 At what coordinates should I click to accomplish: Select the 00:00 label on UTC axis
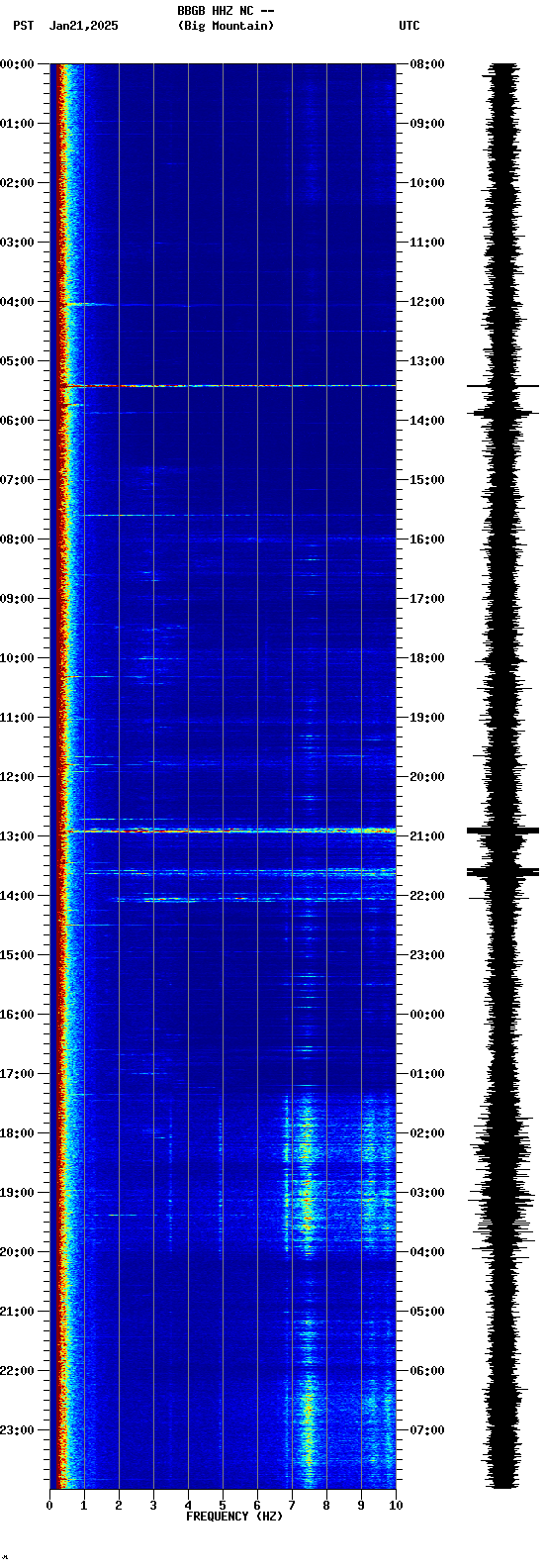coord(427,1015)
